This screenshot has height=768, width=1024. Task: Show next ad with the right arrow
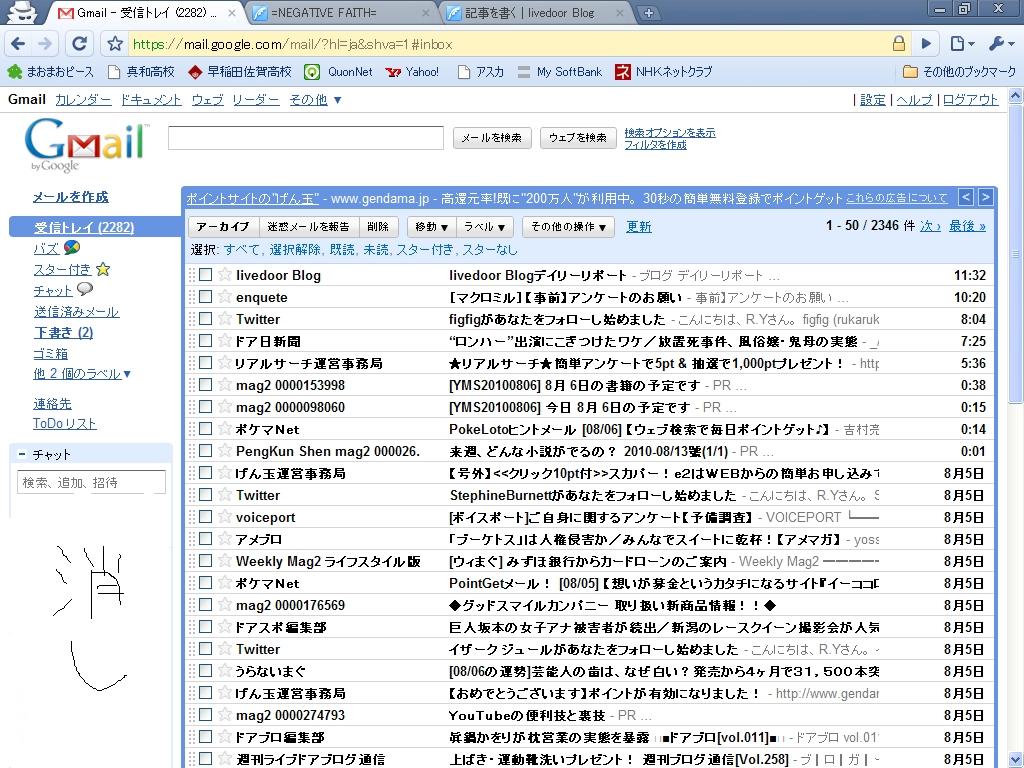(x=985, y=197)
